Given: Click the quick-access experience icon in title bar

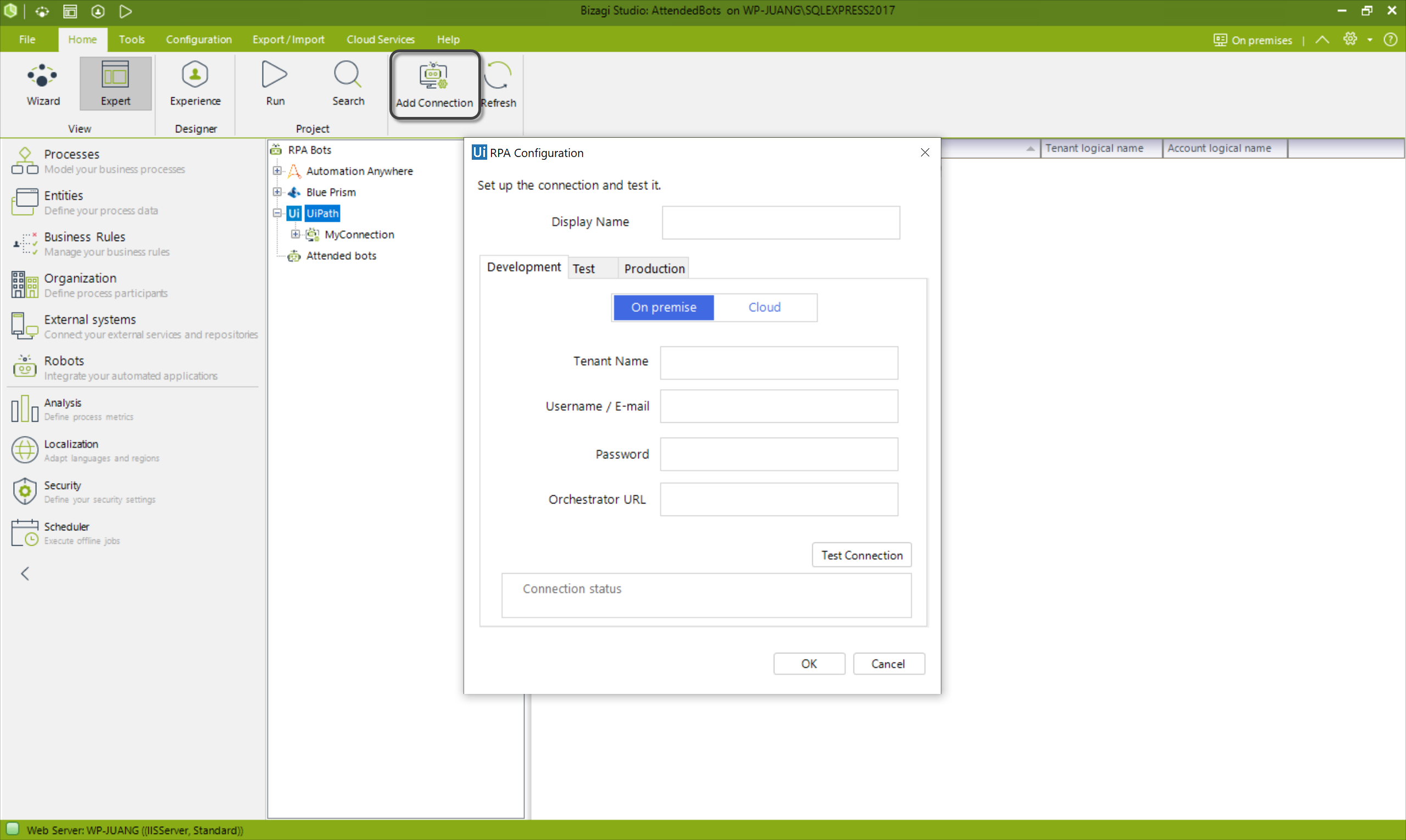Looking at the screenshot, I should [x=98, y=12].
